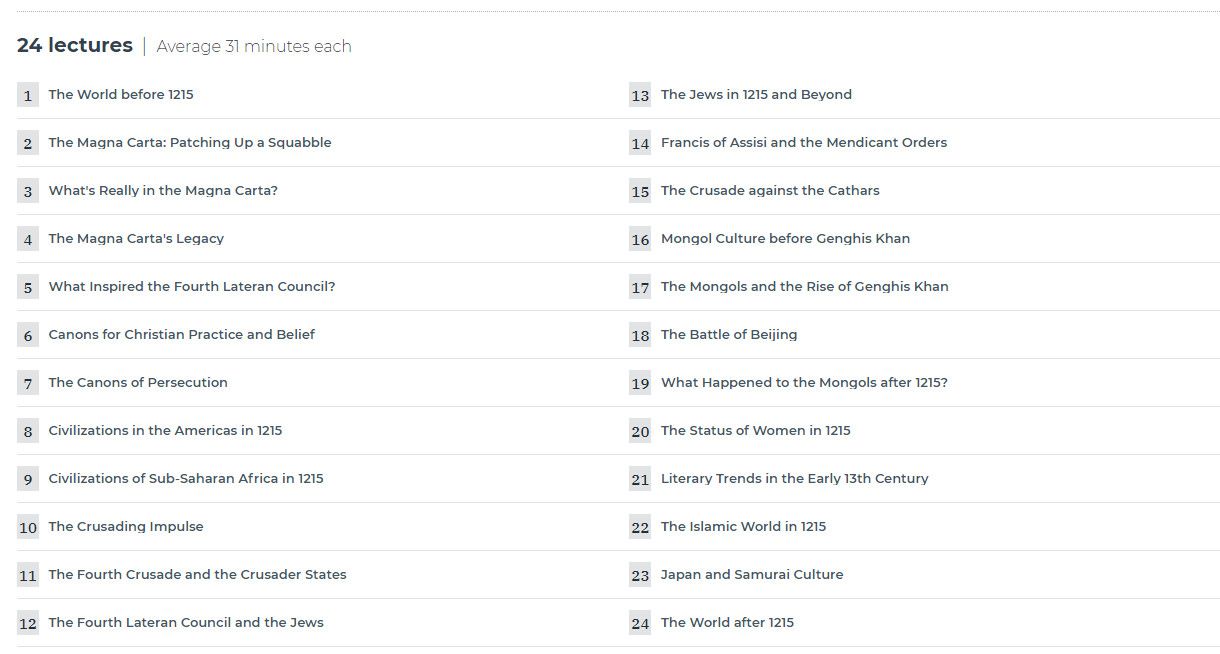
Task: Select "The Crusade against the Cathars" lecture
Action: coord(770,191)
